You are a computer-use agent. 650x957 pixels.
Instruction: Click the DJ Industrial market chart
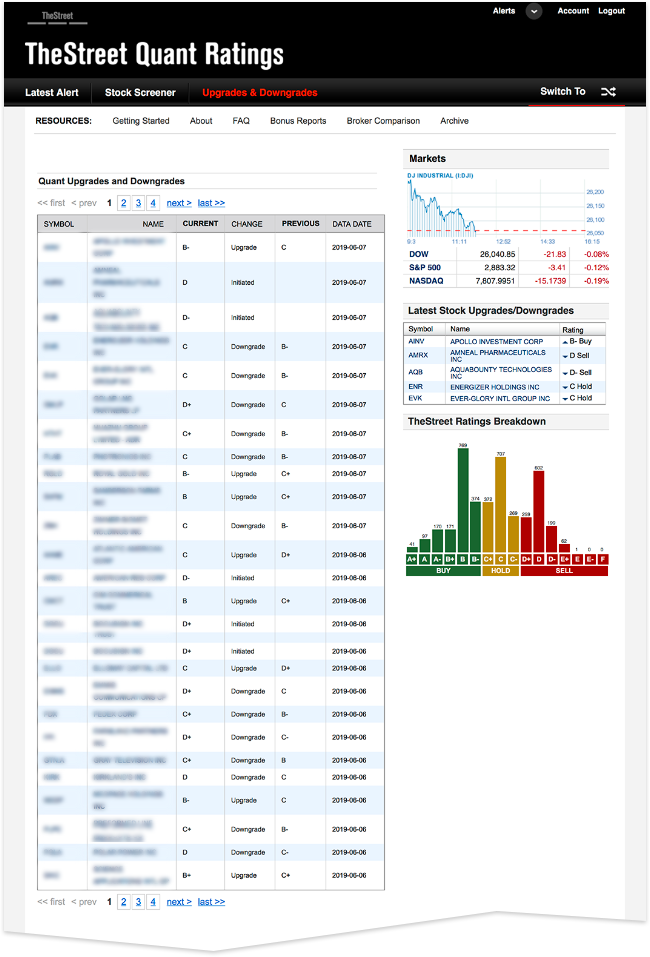click(x=506, y=208)
